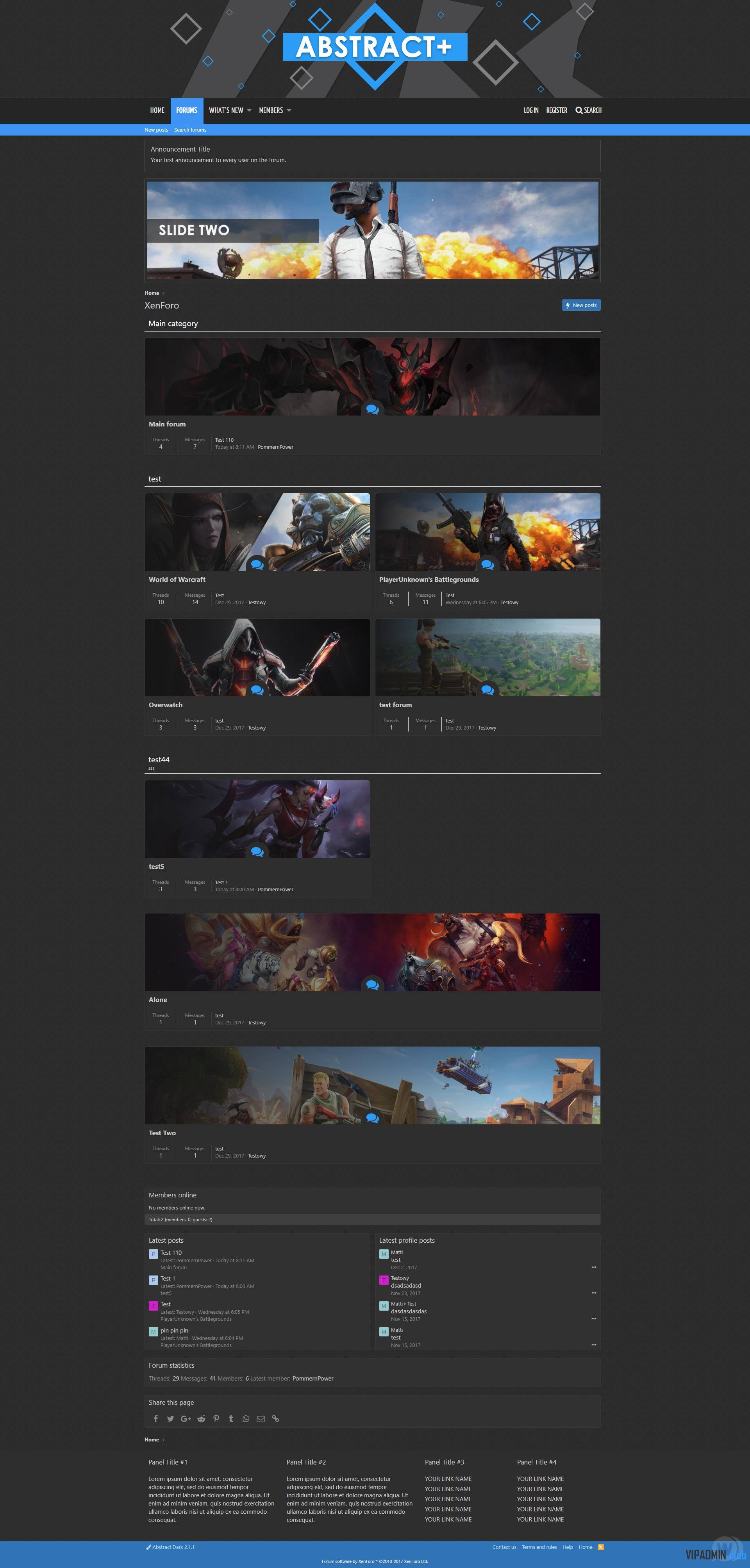Click the Facebook share icon

156,1418
